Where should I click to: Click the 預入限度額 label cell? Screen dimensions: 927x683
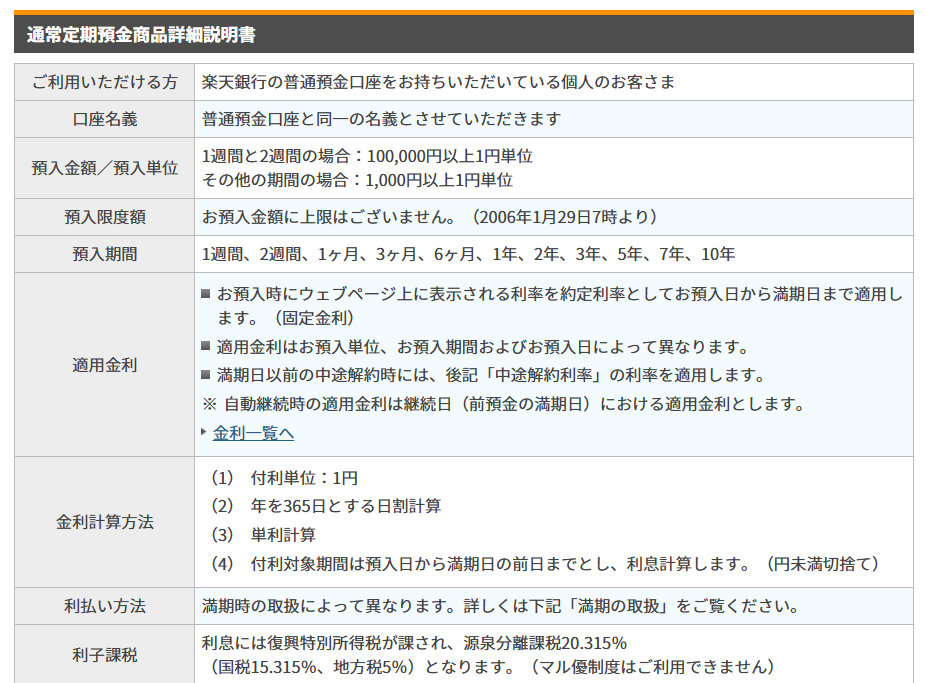point(105,217)
